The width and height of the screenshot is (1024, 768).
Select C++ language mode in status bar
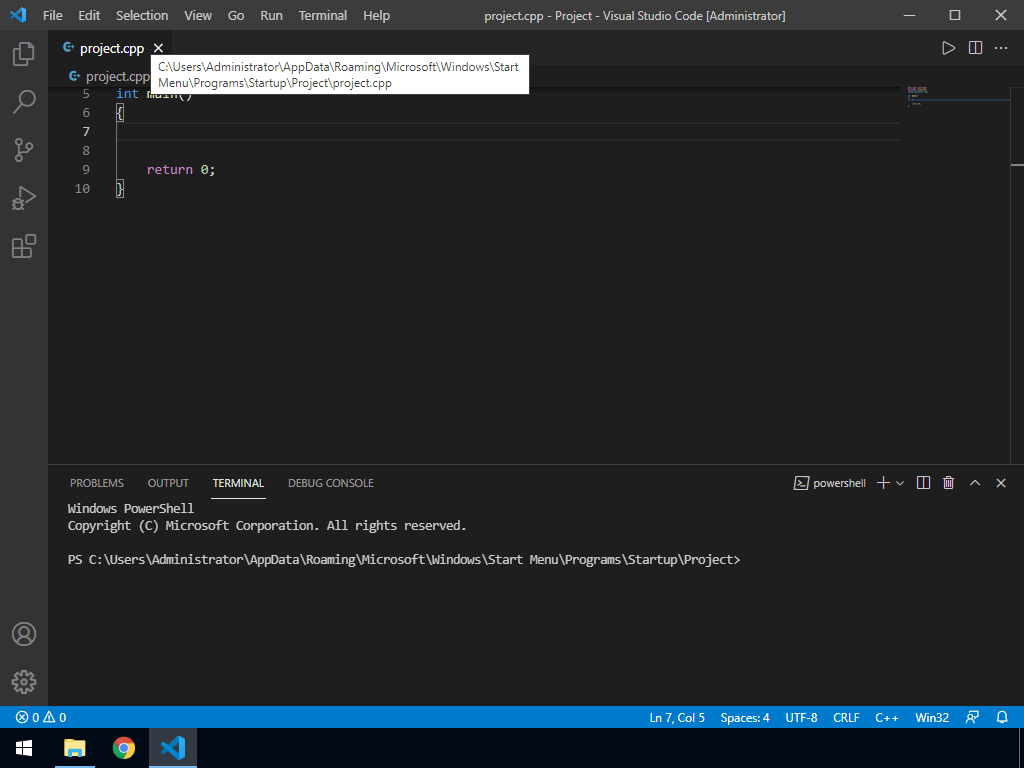(886, 717)
